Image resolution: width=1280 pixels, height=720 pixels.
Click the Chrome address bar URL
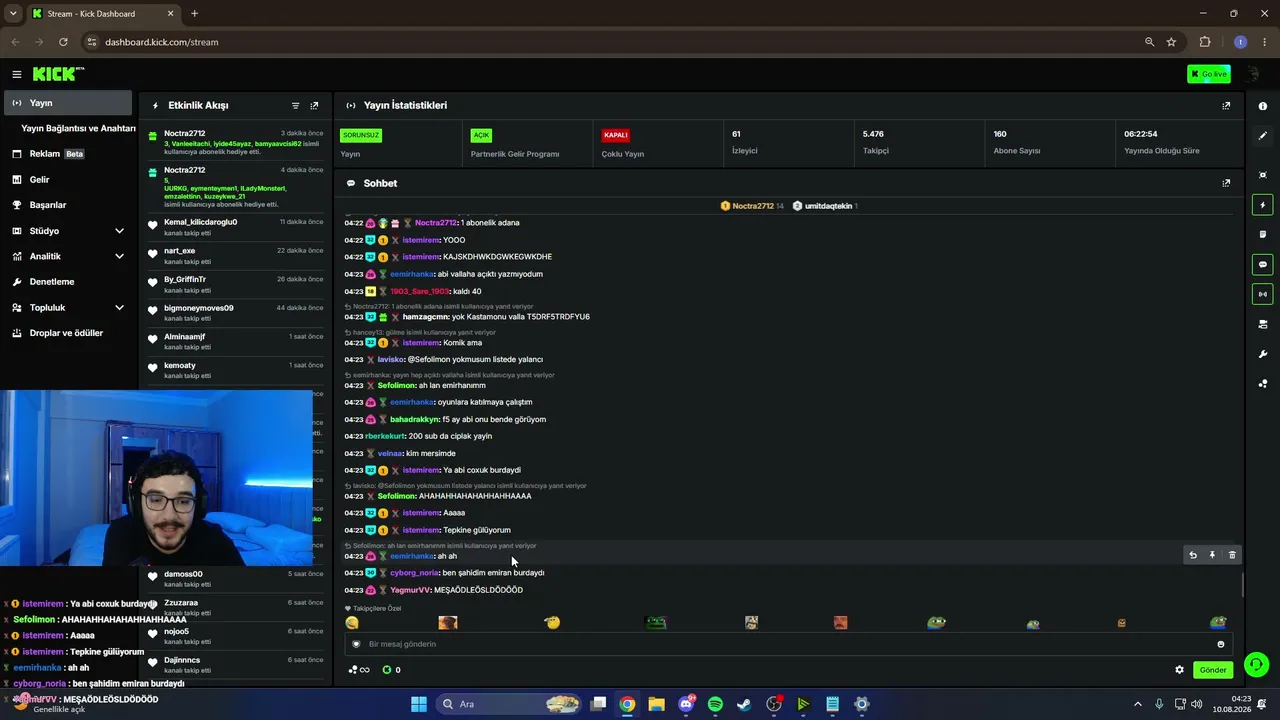pos(162,42)
